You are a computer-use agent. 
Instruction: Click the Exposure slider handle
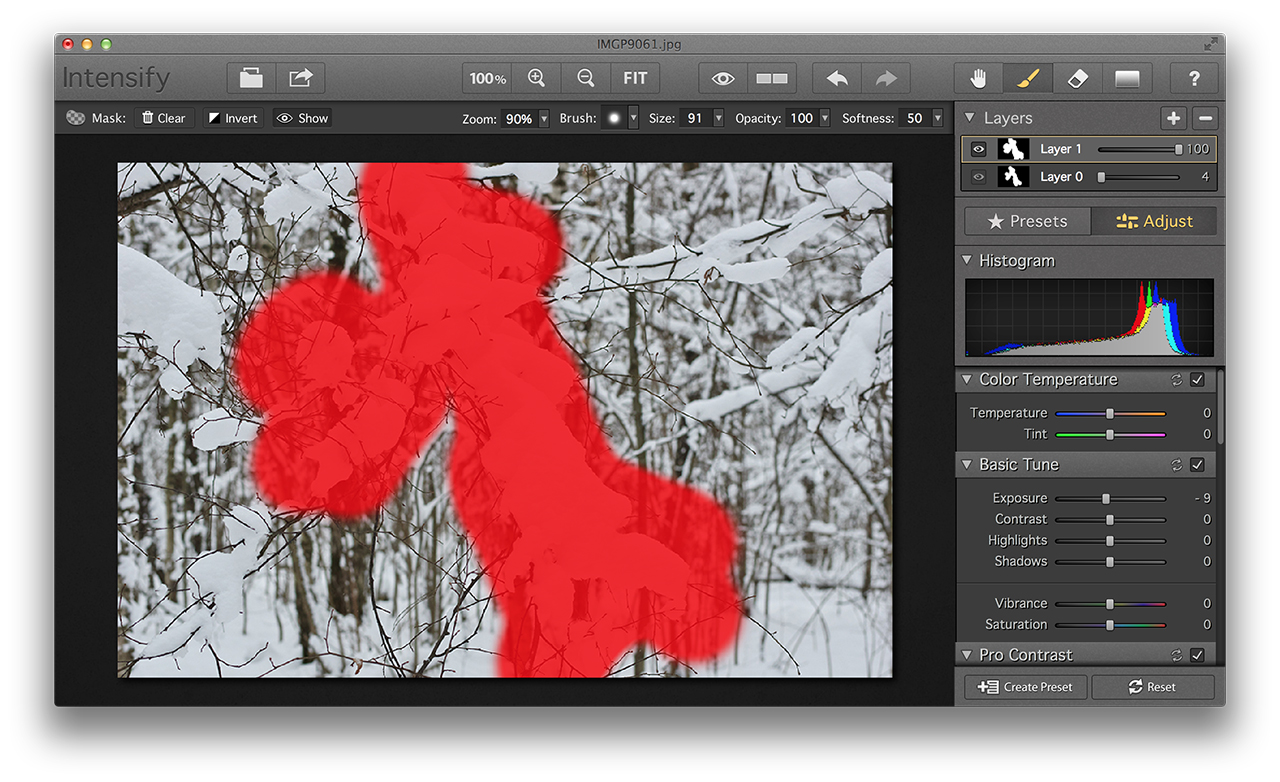[1106, 498]
